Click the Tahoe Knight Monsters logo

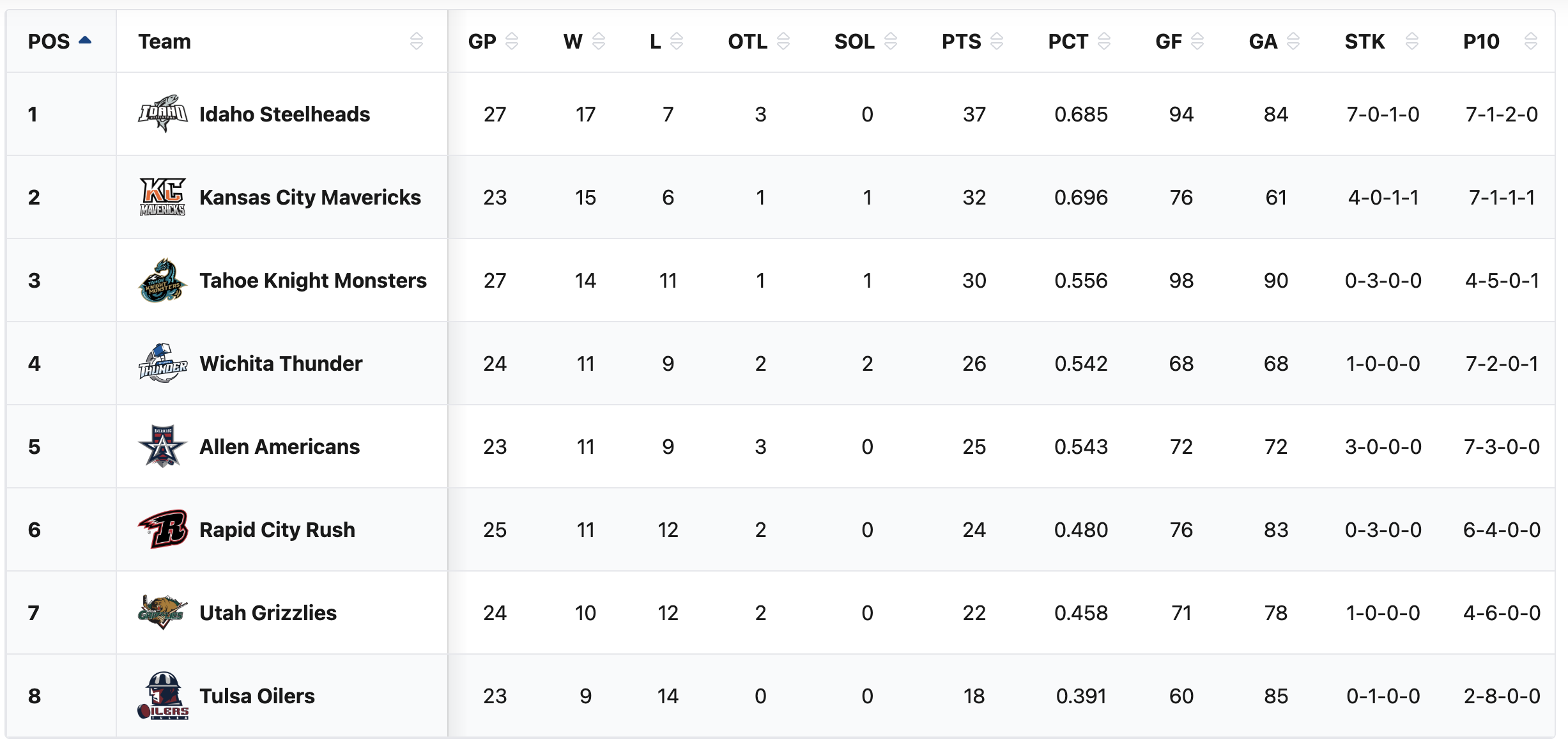pyautogui.click(x=163, y=280)
